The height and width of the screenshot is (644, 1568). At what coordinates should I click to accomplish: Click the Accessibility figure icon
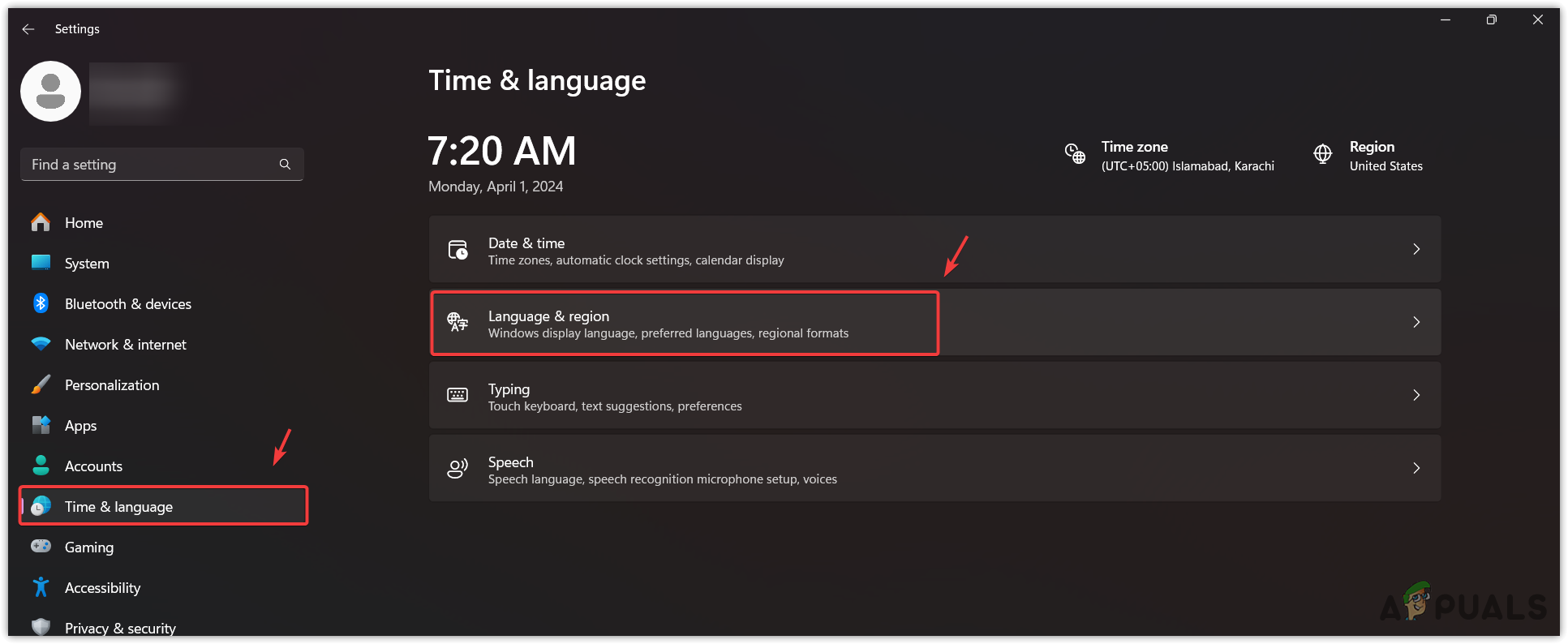[x=41, y=587]
